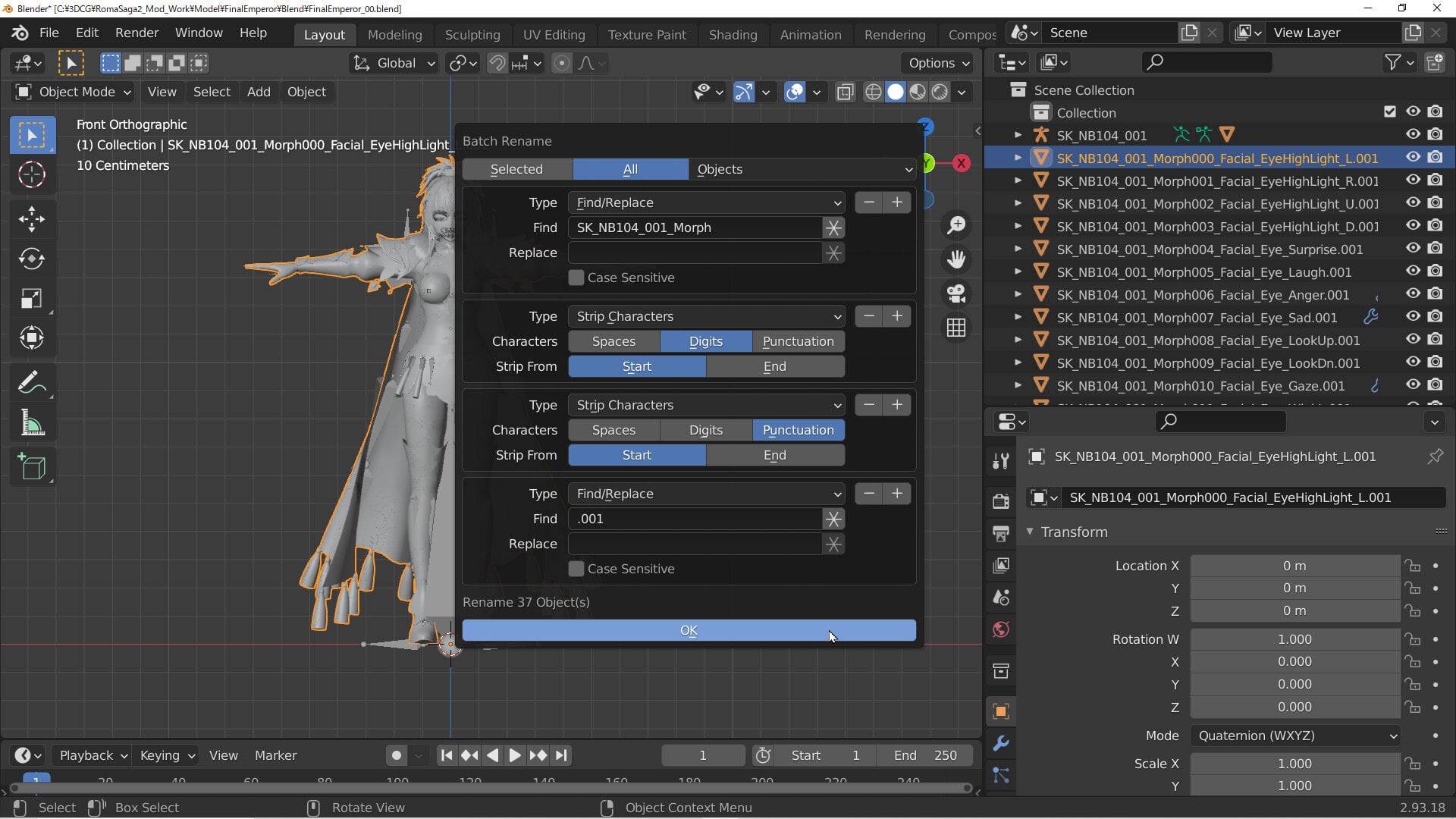Image resolution: width=1456 pixels, height=819 pixels.
Task: Select the Move tool in toolbar
Action: (32, 219)
